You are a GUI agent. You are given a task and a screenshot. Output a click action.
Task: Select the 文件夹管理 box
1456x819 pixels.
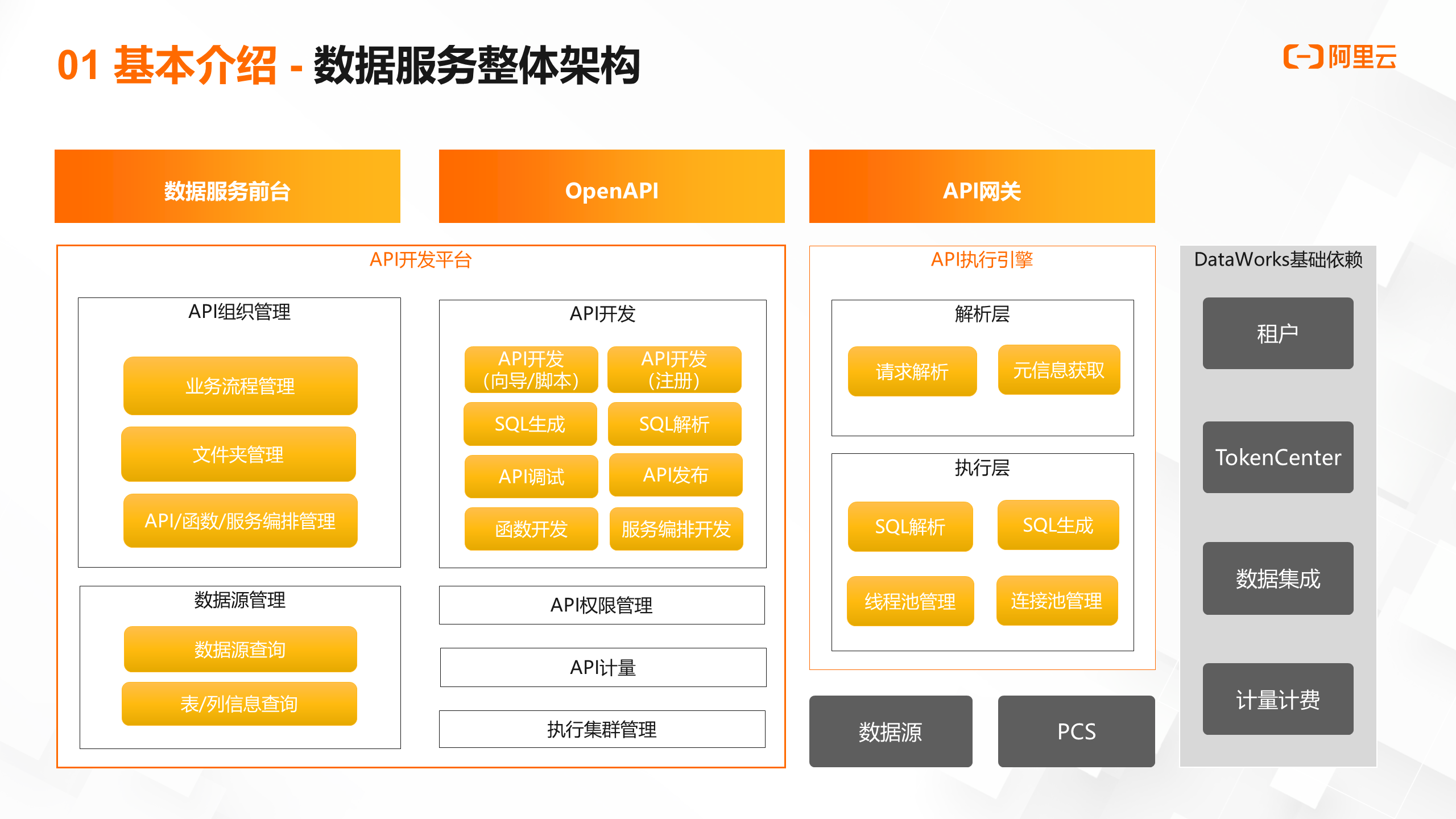point(238,454)
